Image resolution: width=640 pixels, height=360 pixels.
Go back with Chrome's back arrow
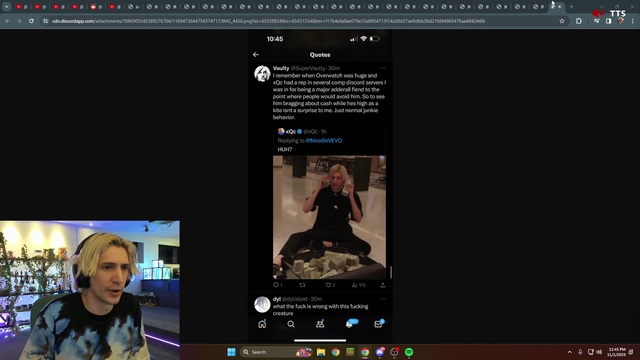click(7, 21)
